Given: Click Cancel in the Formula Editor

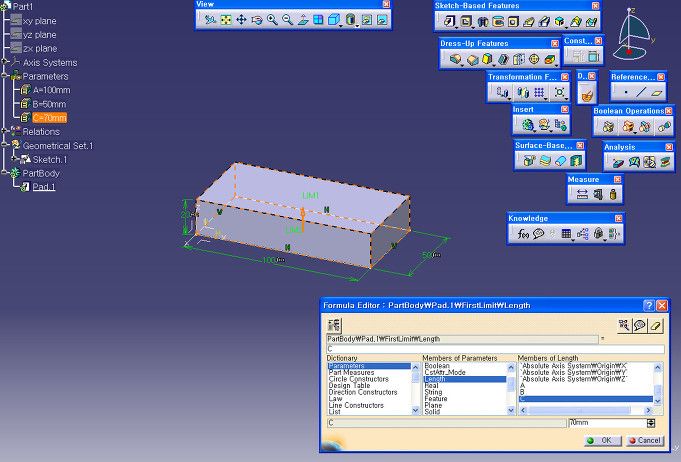Looking at the screenshot, I should click(645, 440).
